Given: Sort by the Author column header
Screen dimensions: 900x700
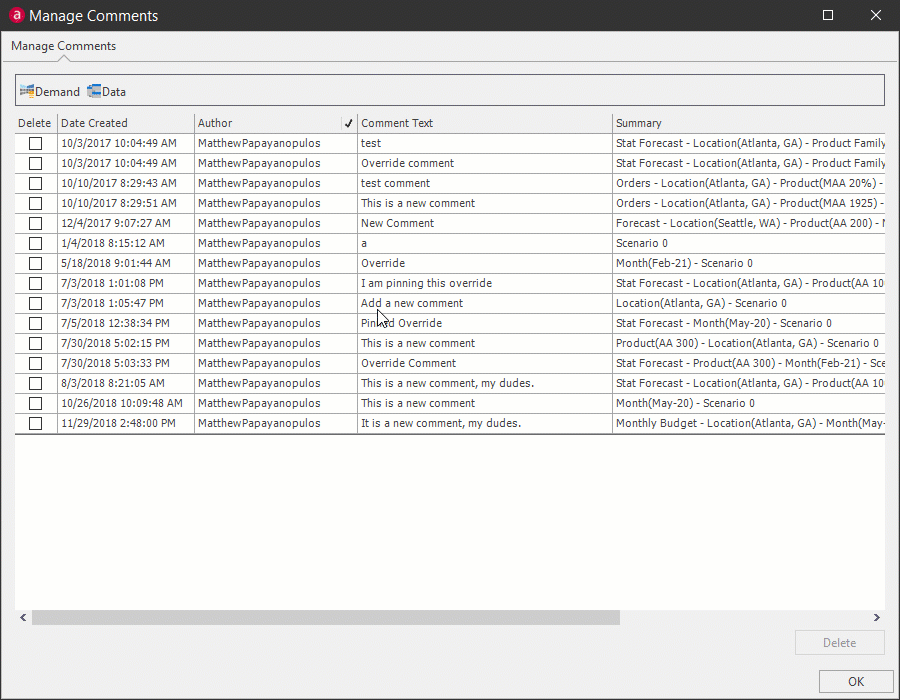Looking at the screenshot, I should tap(276, 123).
